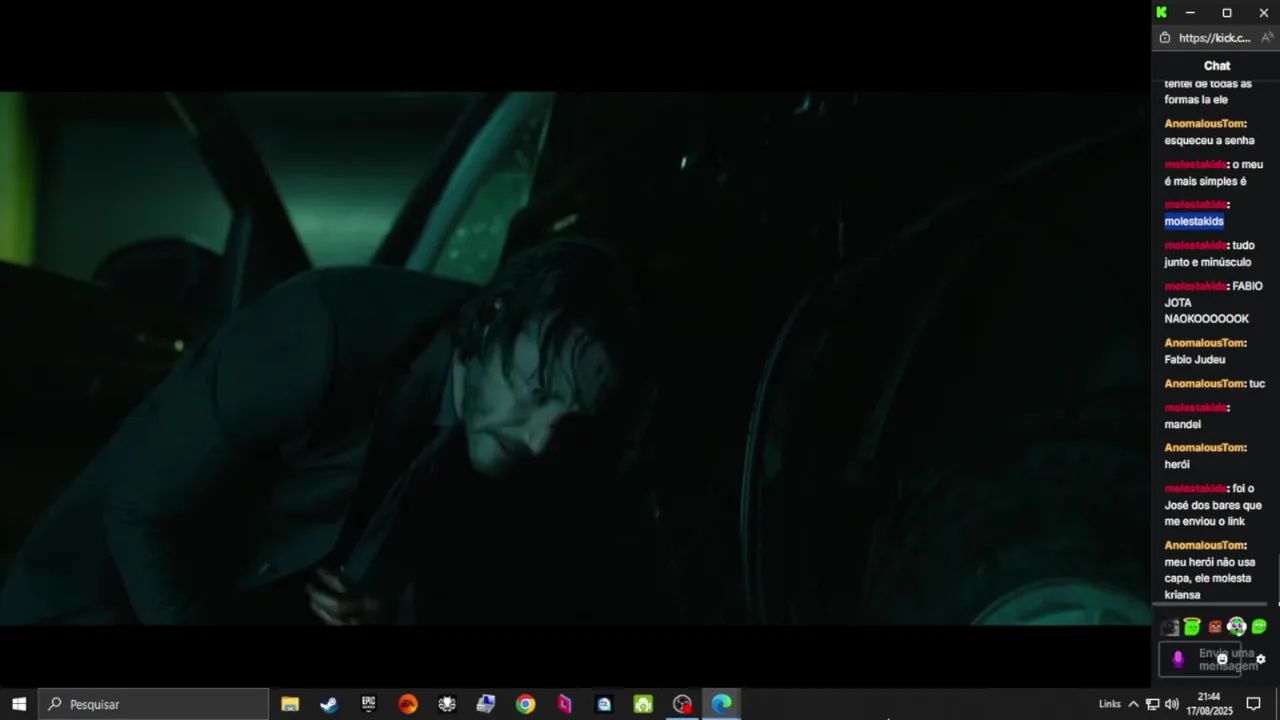Open the clock showing 21:44
Screen dimensions: 1280x720
tap(1209, 704)
